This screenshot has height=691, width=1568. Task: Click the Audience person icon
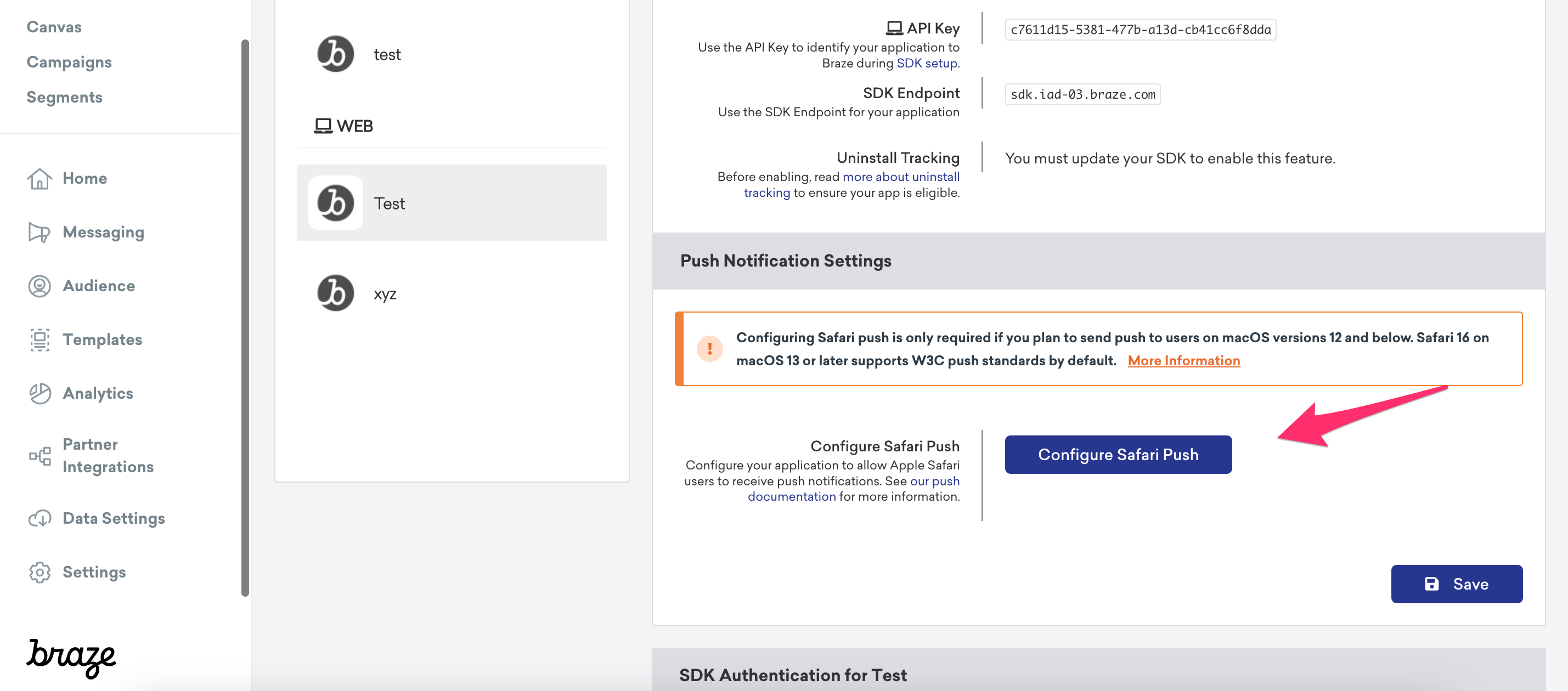39,286
